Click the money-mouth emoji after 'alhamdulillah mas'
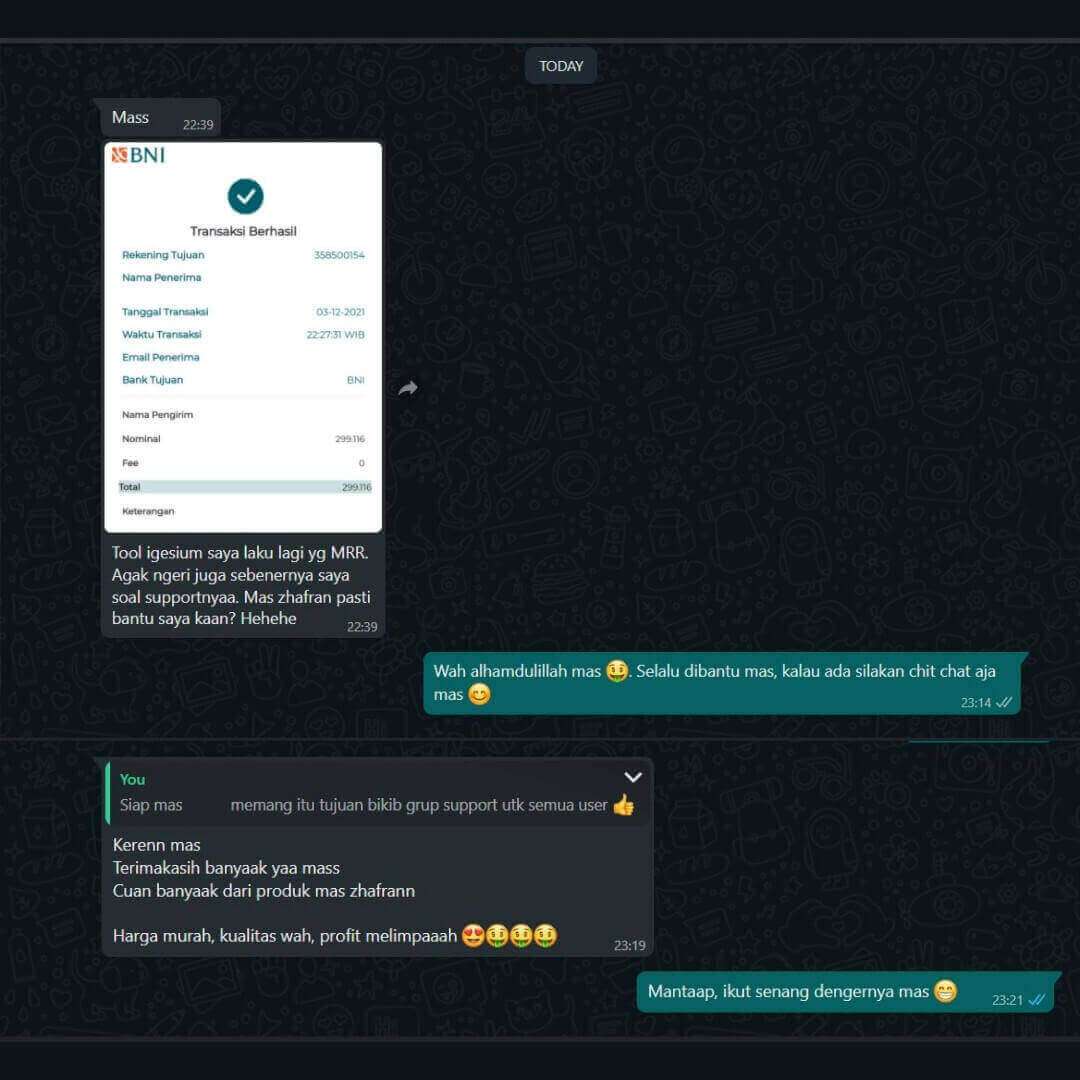Screen dimensions: 1080x1080 click(617, 671)
